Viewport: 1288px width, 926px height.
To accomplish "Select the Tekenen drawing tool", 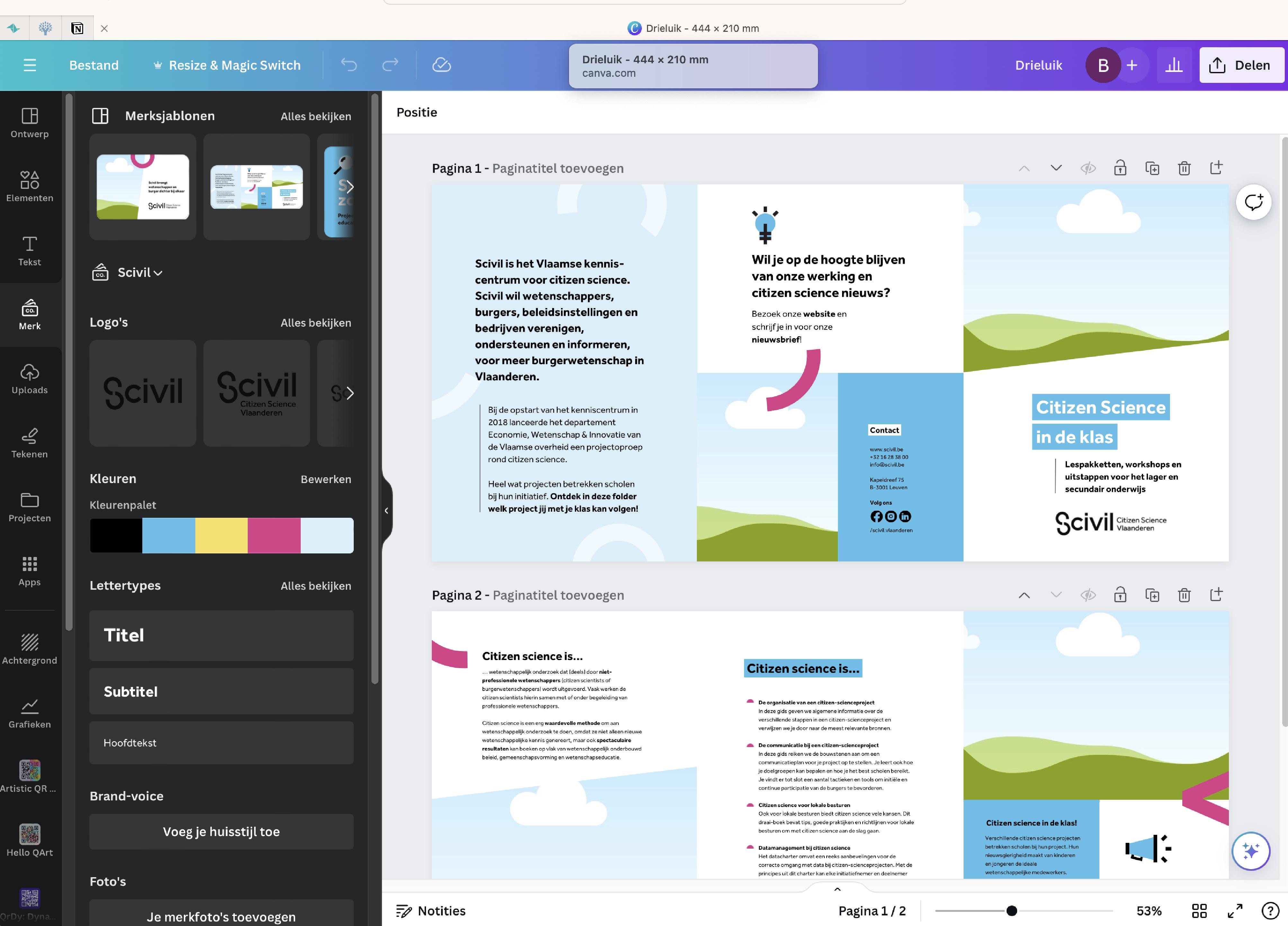I will (30, 443).
